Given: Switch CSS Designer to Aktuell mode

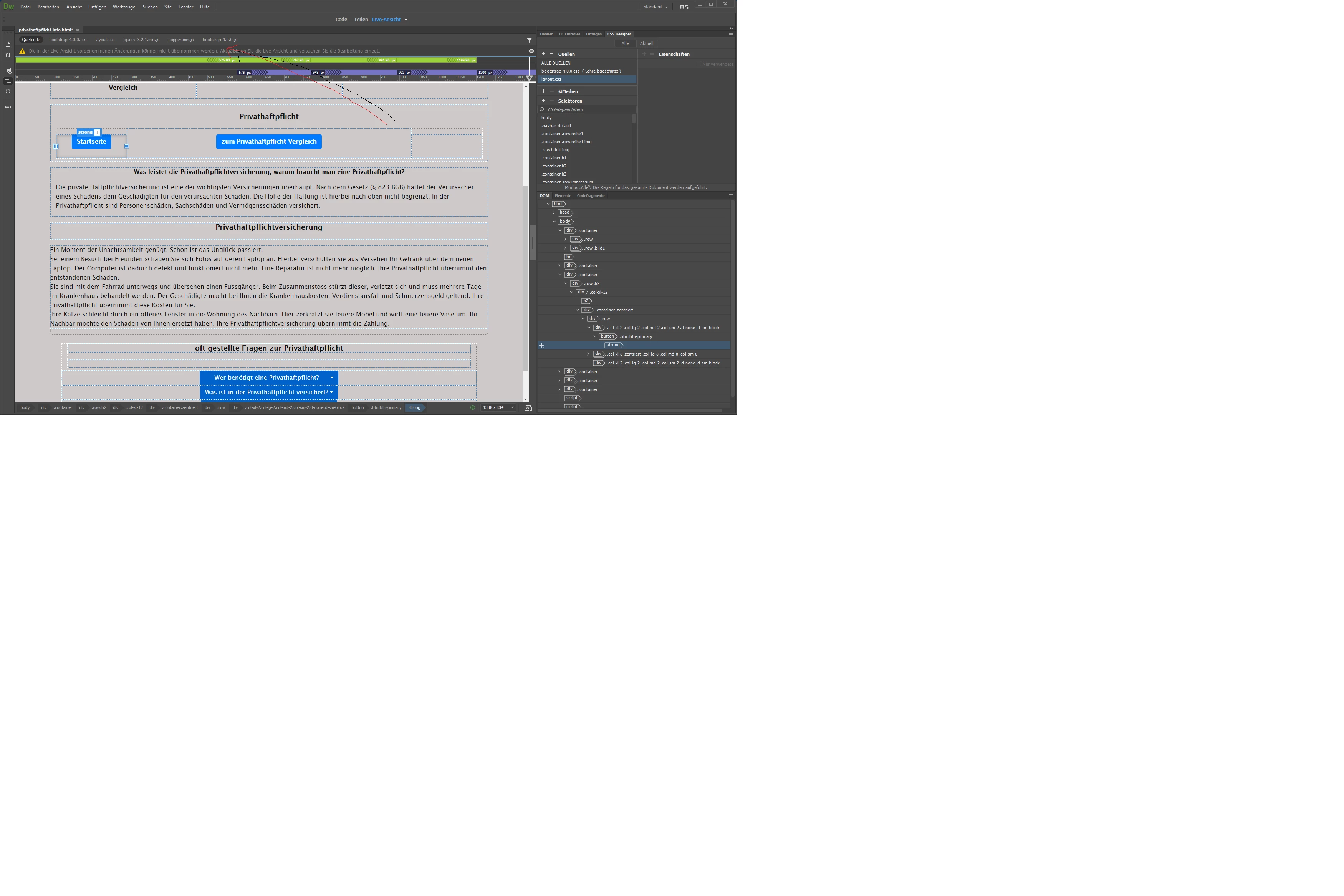Looking at the screenshot, I should 646,43.
